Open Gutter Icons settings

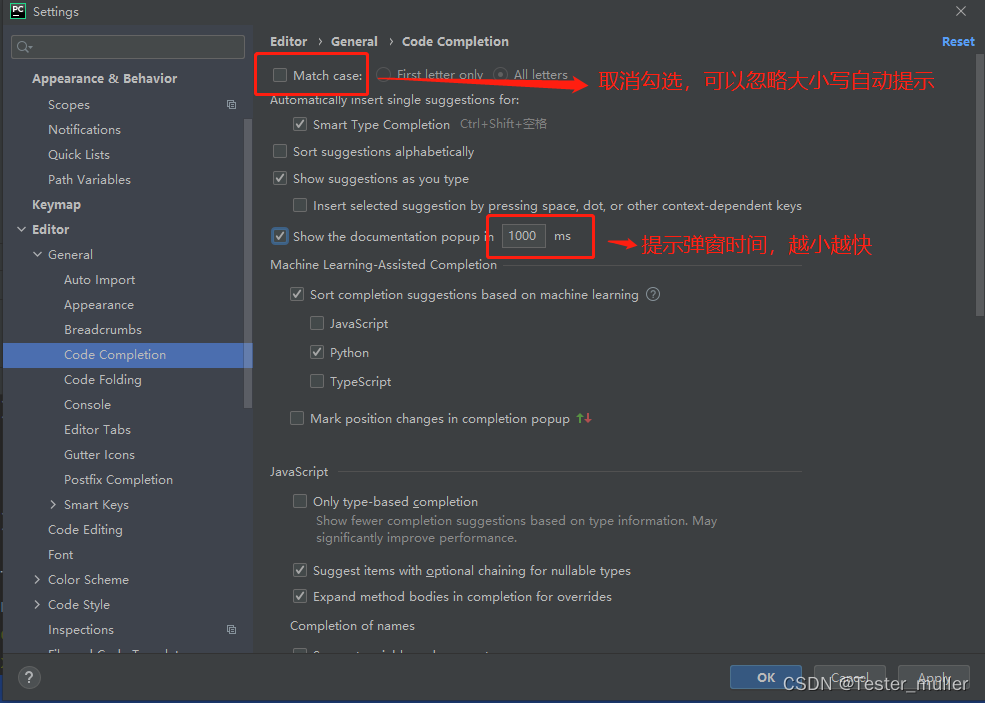[99, 455]
